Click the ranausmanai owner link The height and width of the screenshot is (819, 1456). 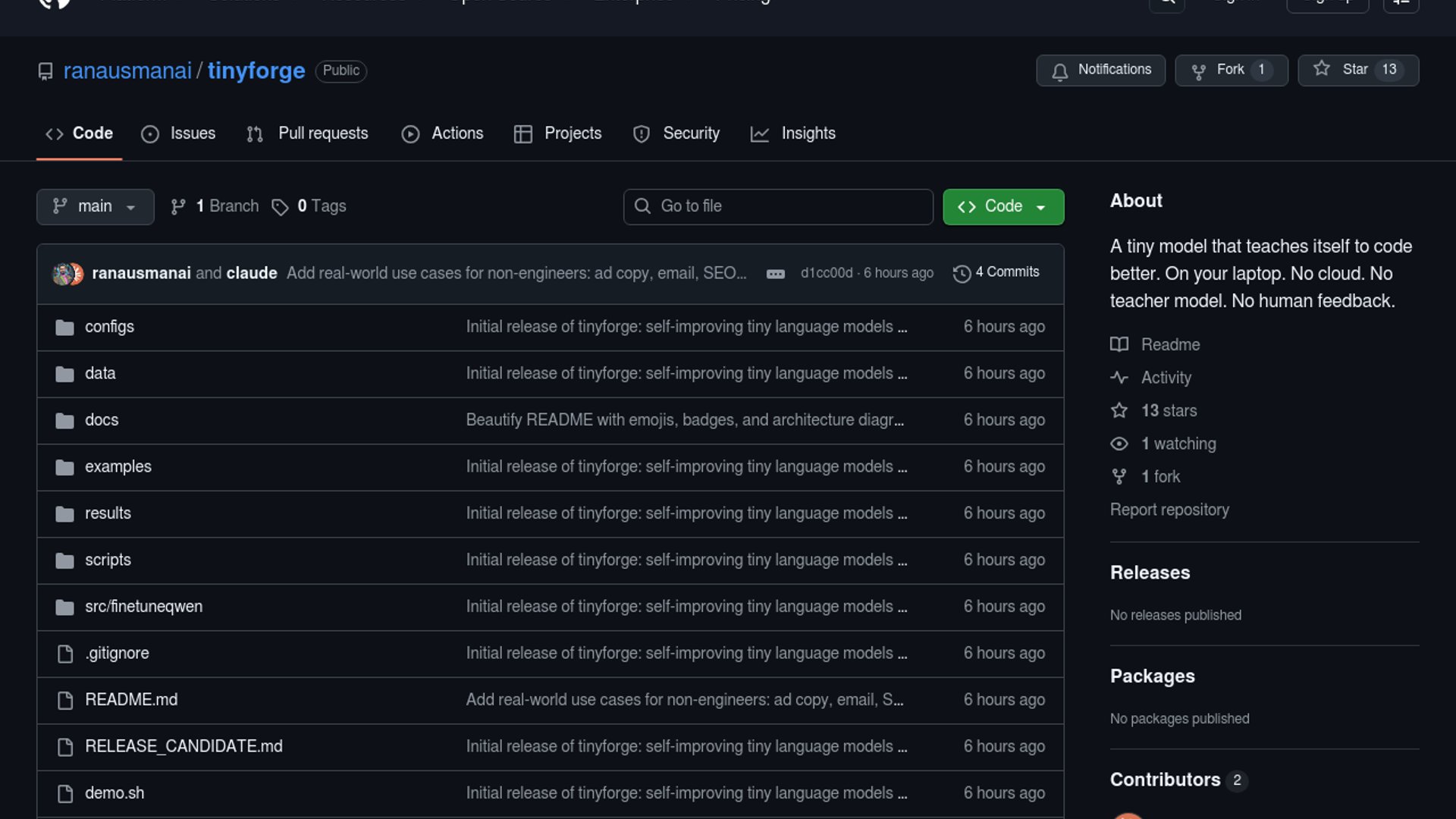pyautogui.click(x=127, y=71)
